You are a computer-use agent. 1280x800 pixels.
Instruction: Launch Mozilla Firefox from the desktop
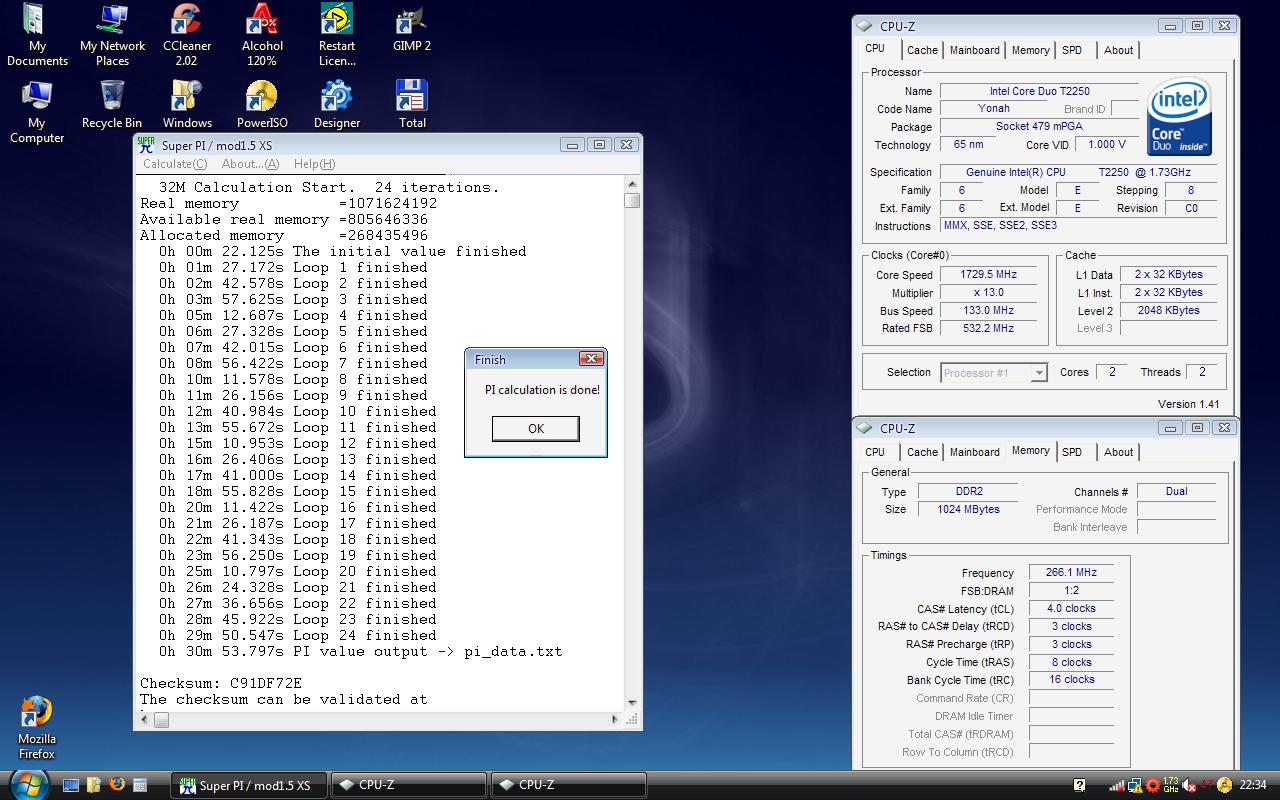[x=37, y=729]
